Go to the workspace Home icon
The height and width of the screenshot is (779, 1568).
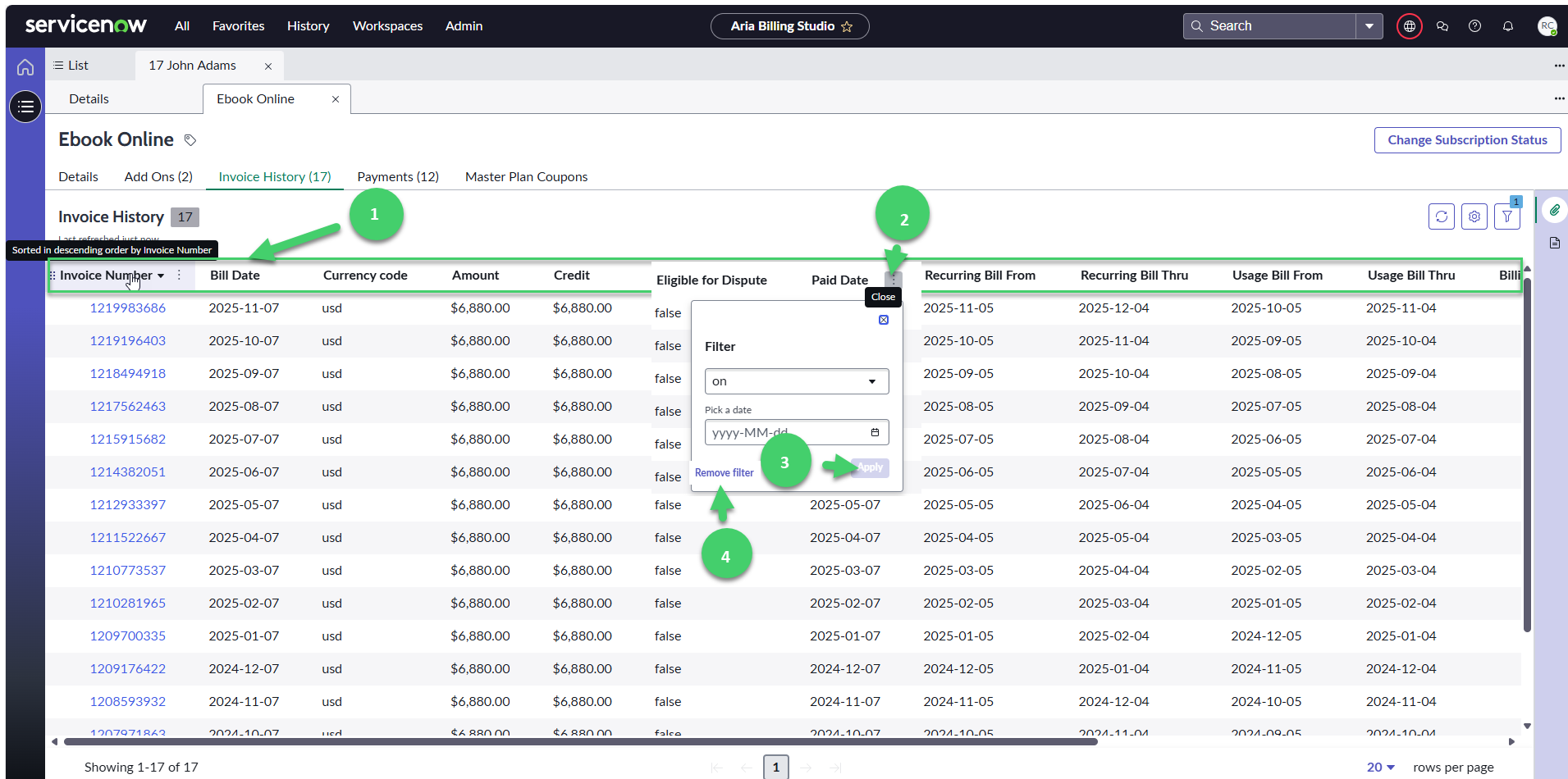point(25,67)
